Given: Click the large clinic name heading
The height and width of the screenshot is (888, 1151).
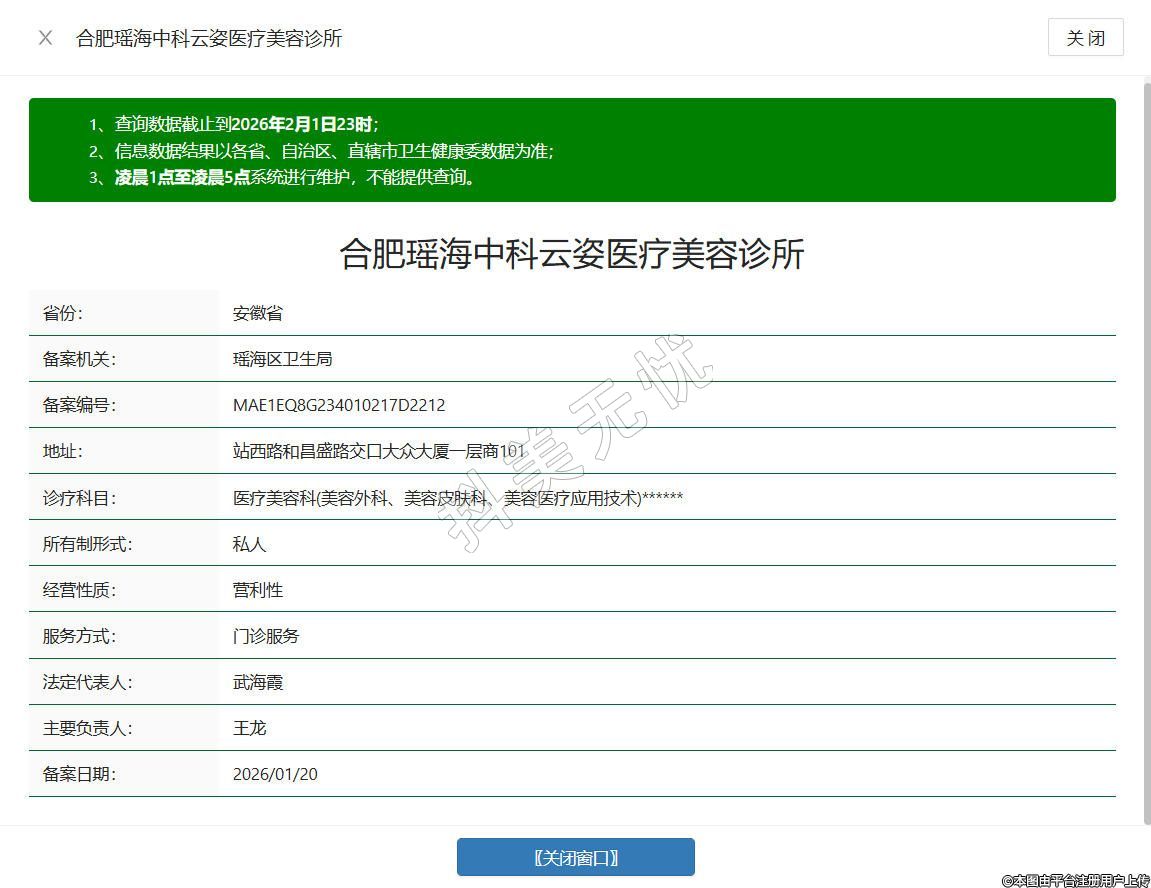Looking at the screenshot, I should tap(572, 253).
